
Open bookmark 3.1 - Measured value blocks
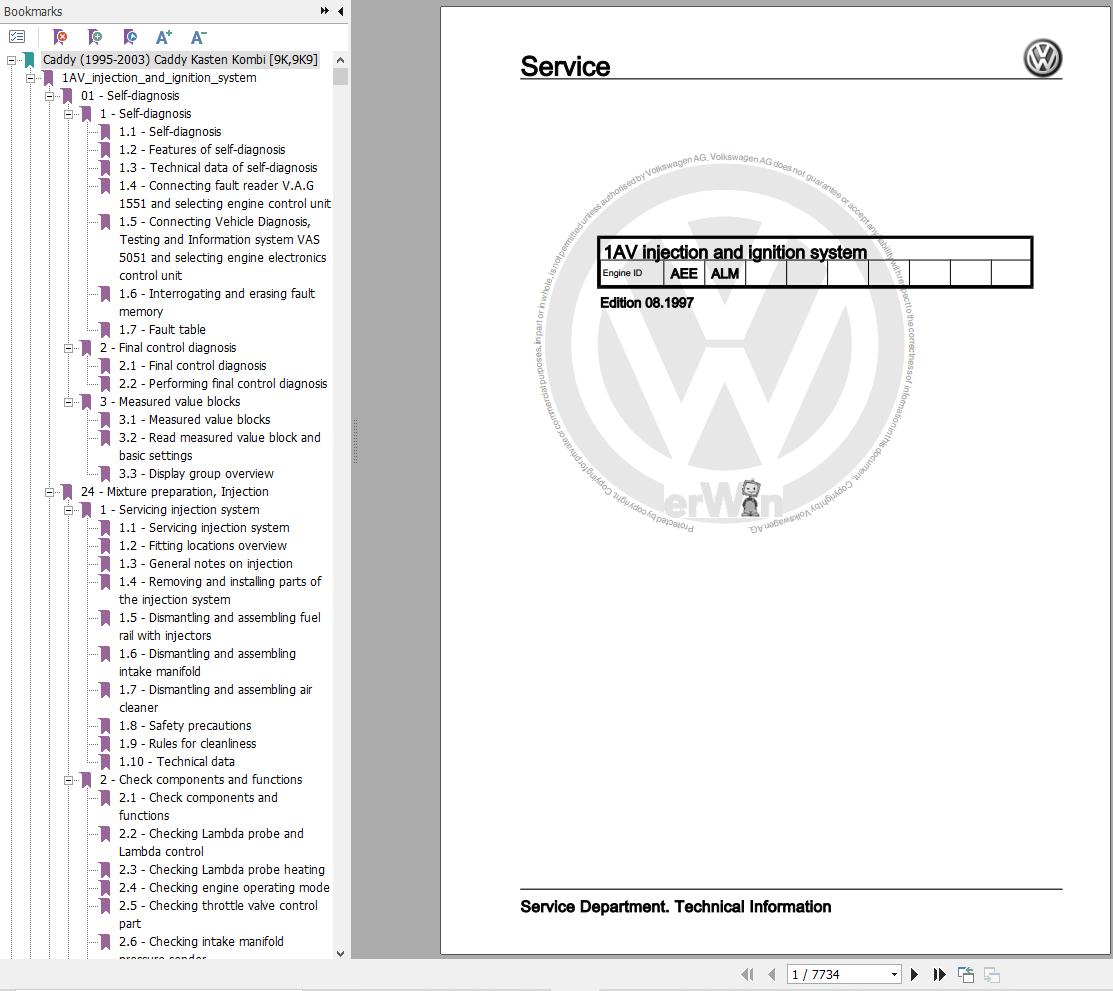click(x=194, y=420)
